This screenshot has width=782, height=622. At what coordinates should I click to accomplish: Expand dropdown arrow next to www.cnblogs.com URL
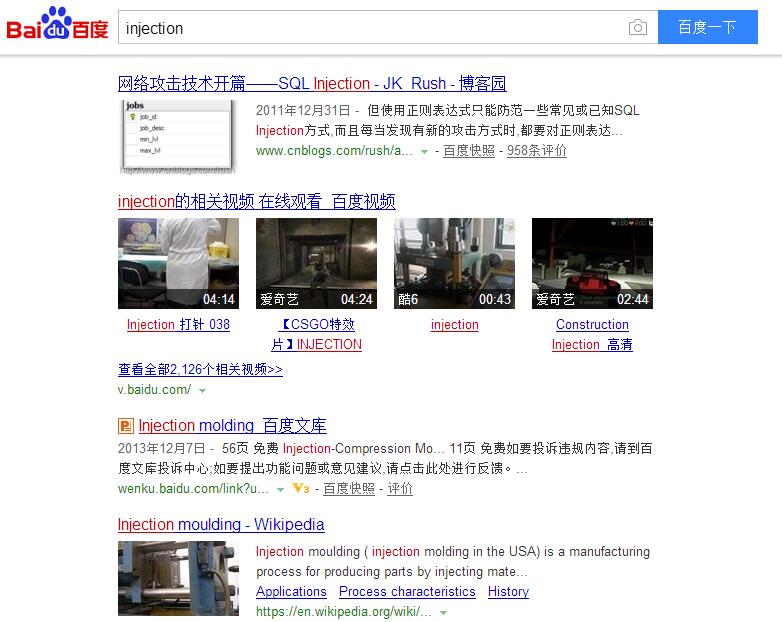(x=425, y=152)
